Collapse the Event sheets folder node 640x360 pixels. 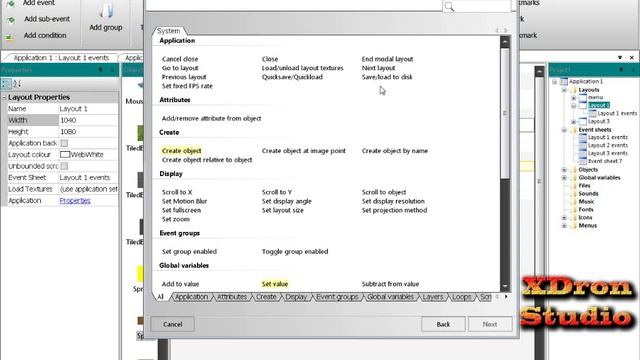click(564, 130)
